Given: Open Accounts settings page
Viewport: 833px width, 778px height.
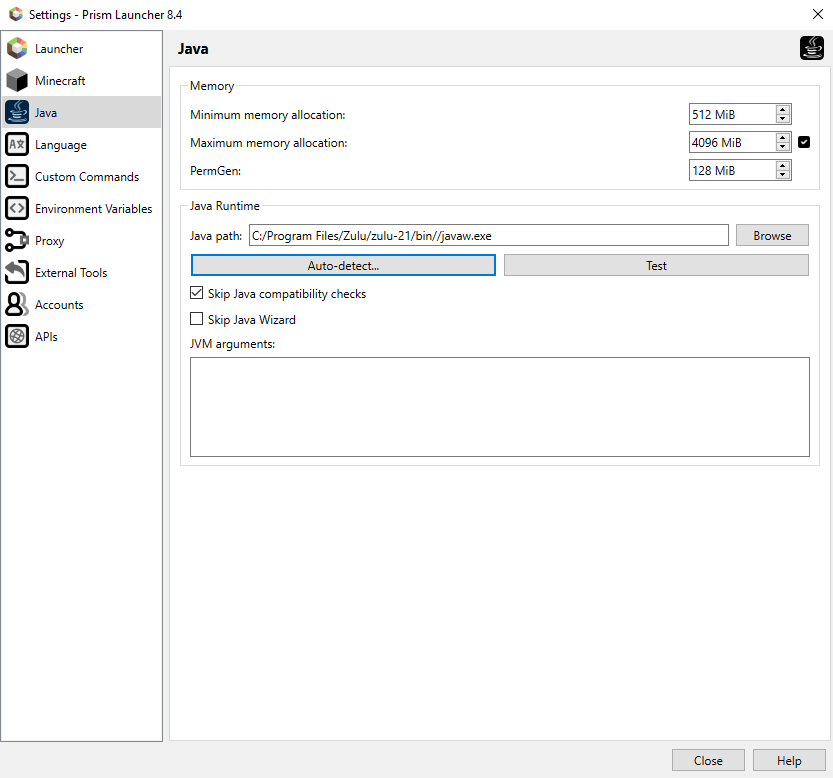Looking at the screenshot, I should tap(82, 305).
